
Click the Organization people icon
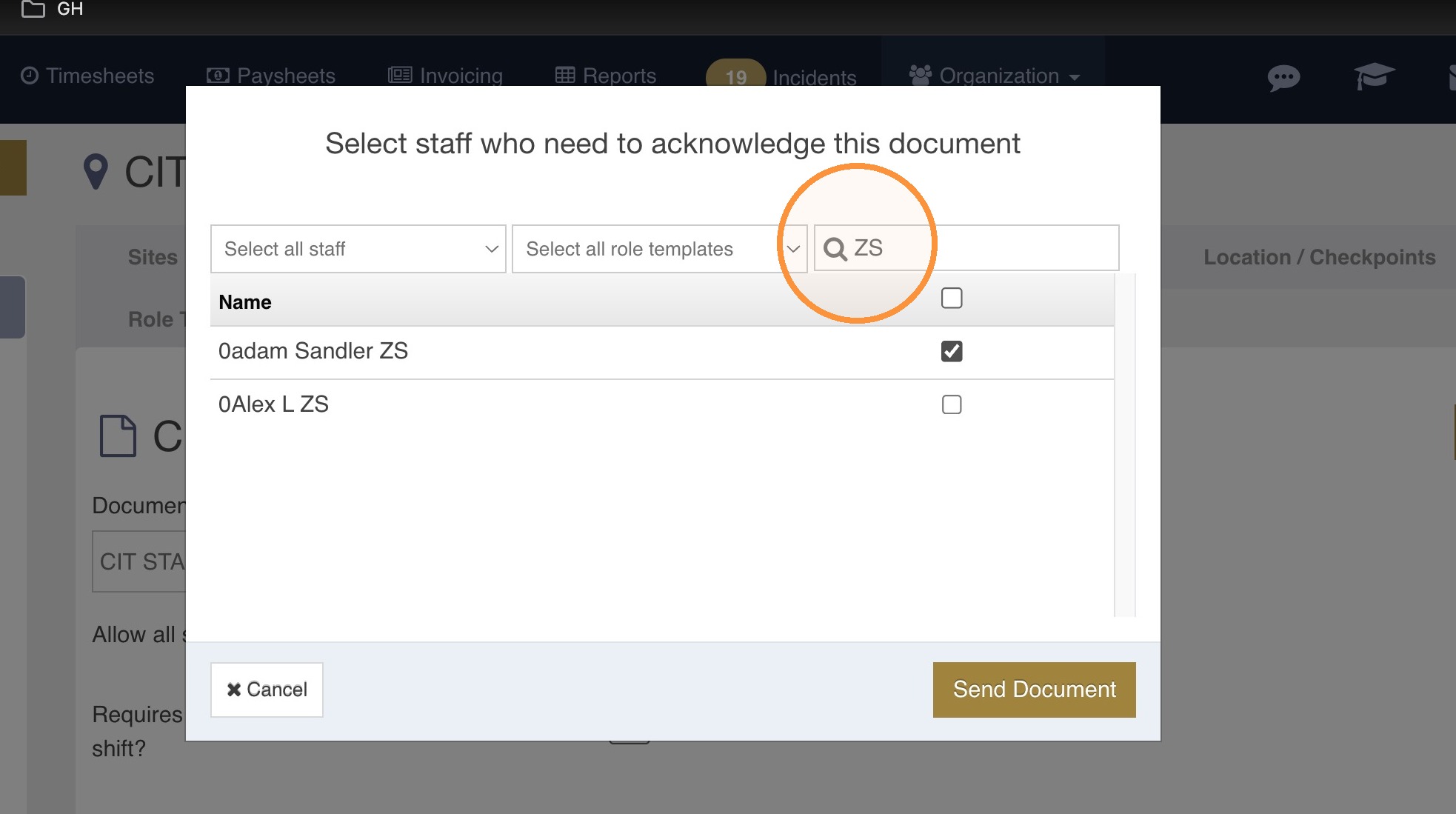[x=920, y=76]
